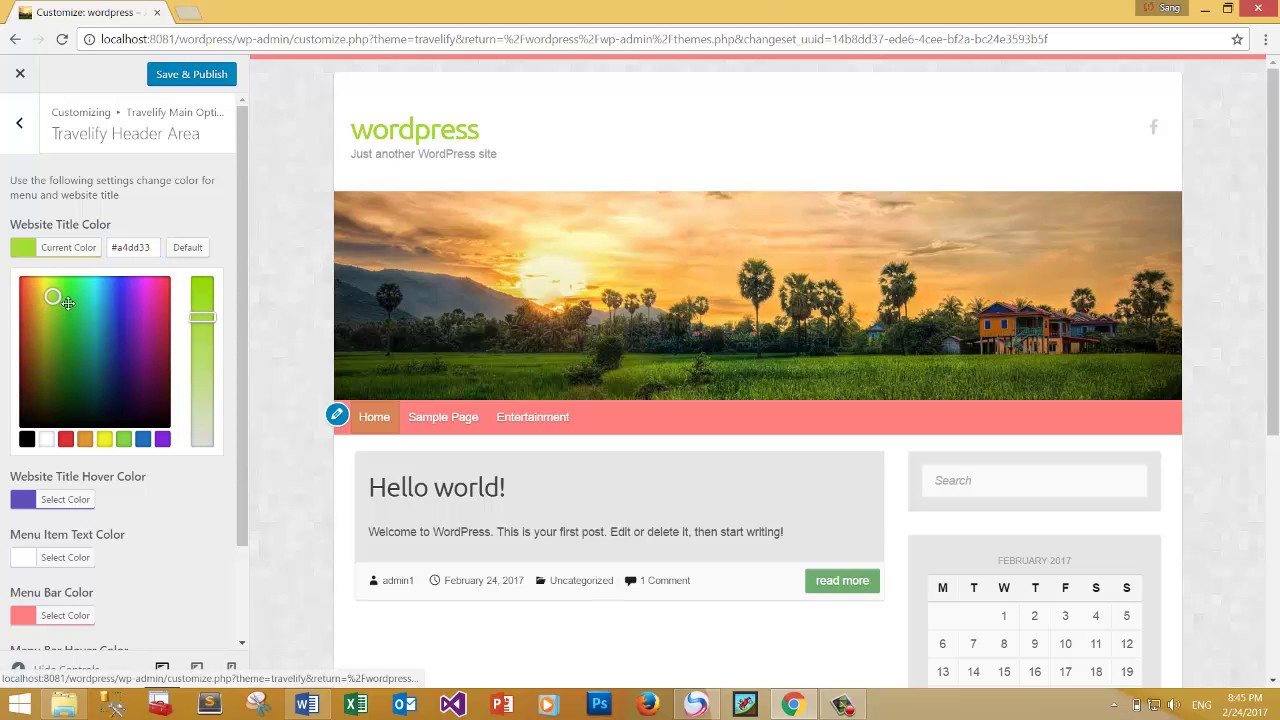Open Visual Studio from the taskbar
Screen dimensions: 1280x720
pyautogui.click(x=453, y=704)
